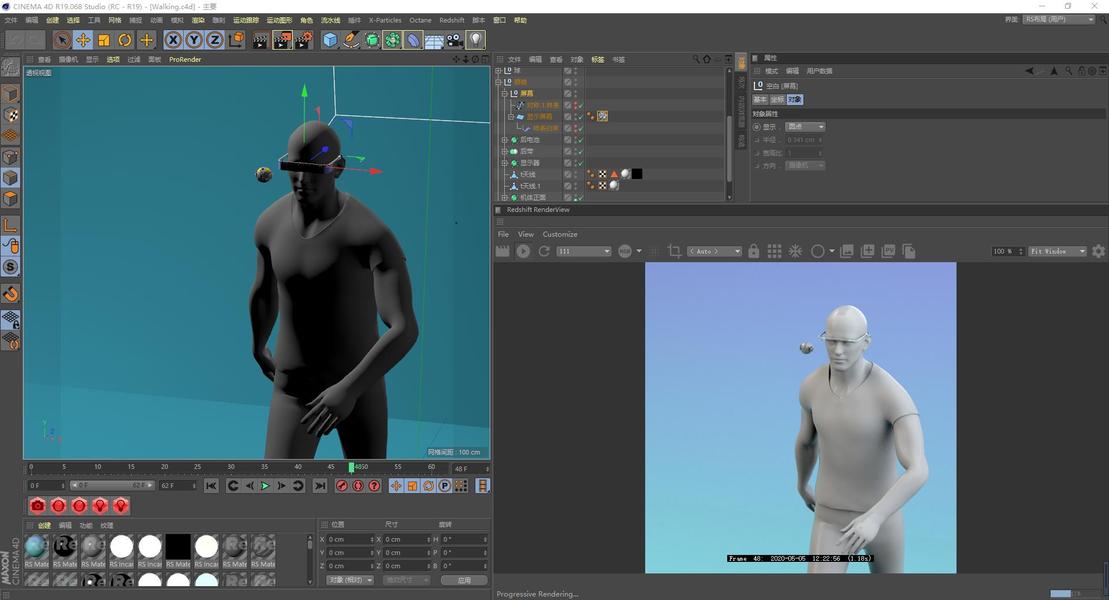This screenshot has height=600, width=1109.
Task: Click the magnet snapping icon in left sidebar
Action: [x=11, y=293]
